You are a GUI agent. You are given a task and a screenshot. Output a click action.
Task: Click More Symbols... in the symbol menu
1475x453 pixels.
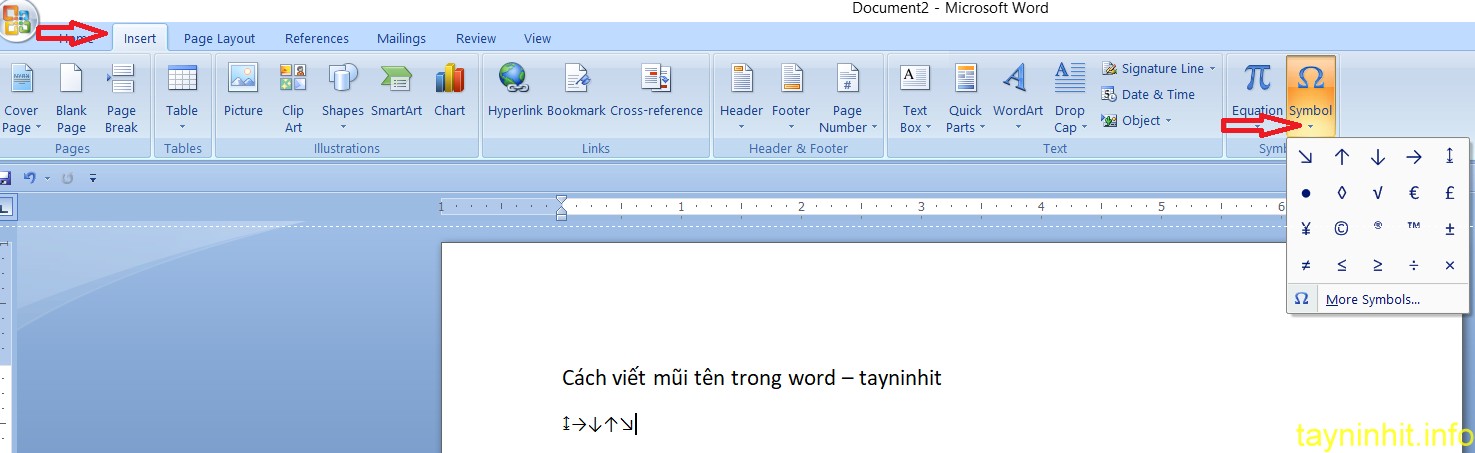(x=1372, y=299)
